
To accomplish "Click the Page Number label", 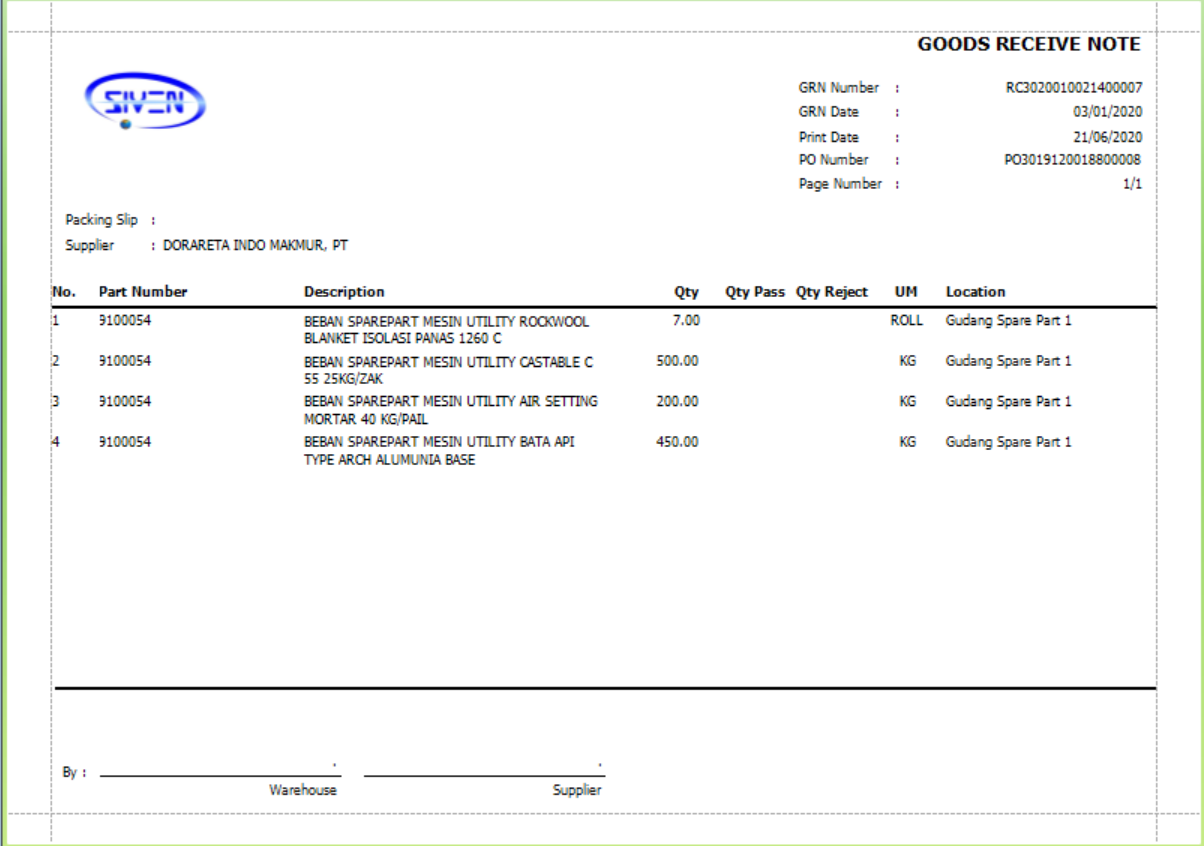I will (x=840, y=184).
